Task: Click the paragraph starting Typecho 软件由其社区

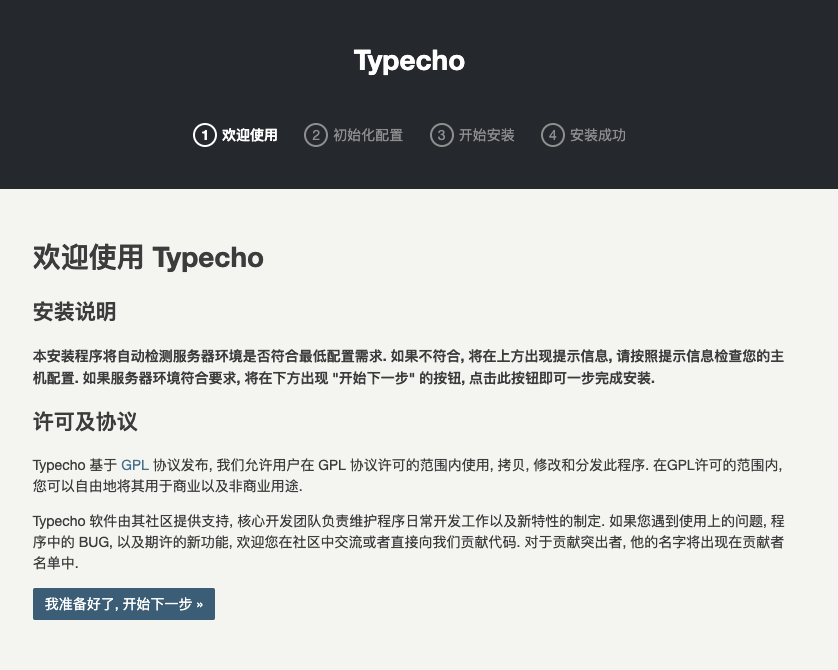Action: click(409, 542)
